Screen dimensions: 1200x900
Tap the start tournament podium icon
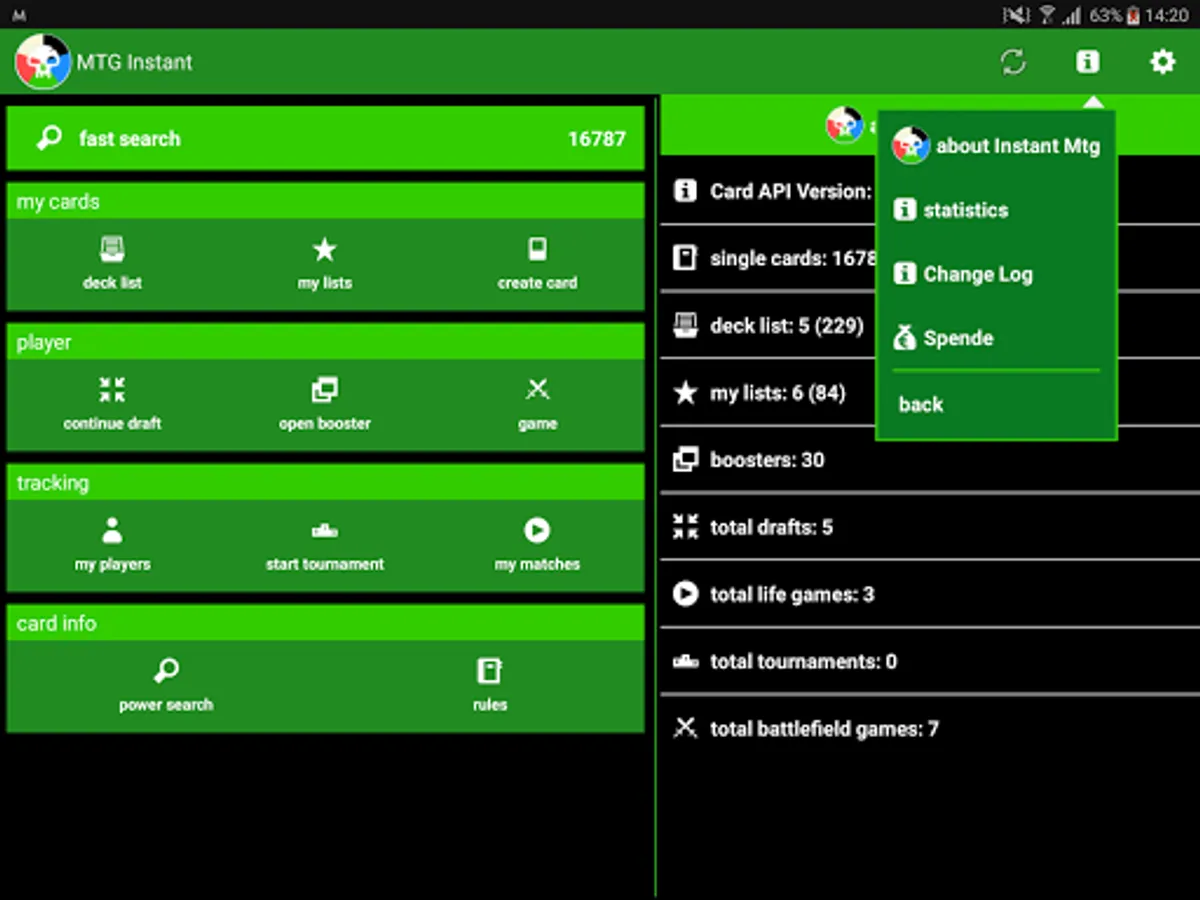[x=325, y=530]
